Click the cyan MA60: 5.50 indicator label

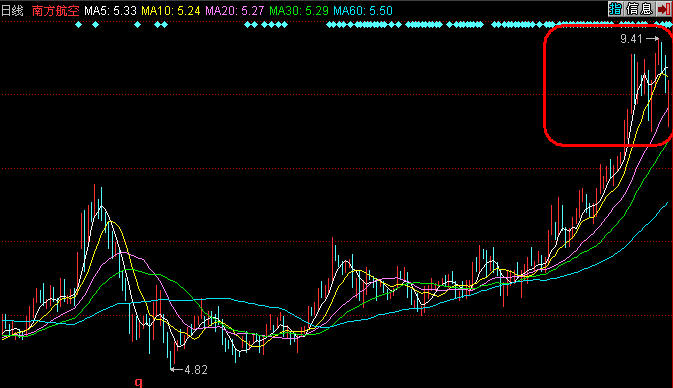click(x=363, y=11)
